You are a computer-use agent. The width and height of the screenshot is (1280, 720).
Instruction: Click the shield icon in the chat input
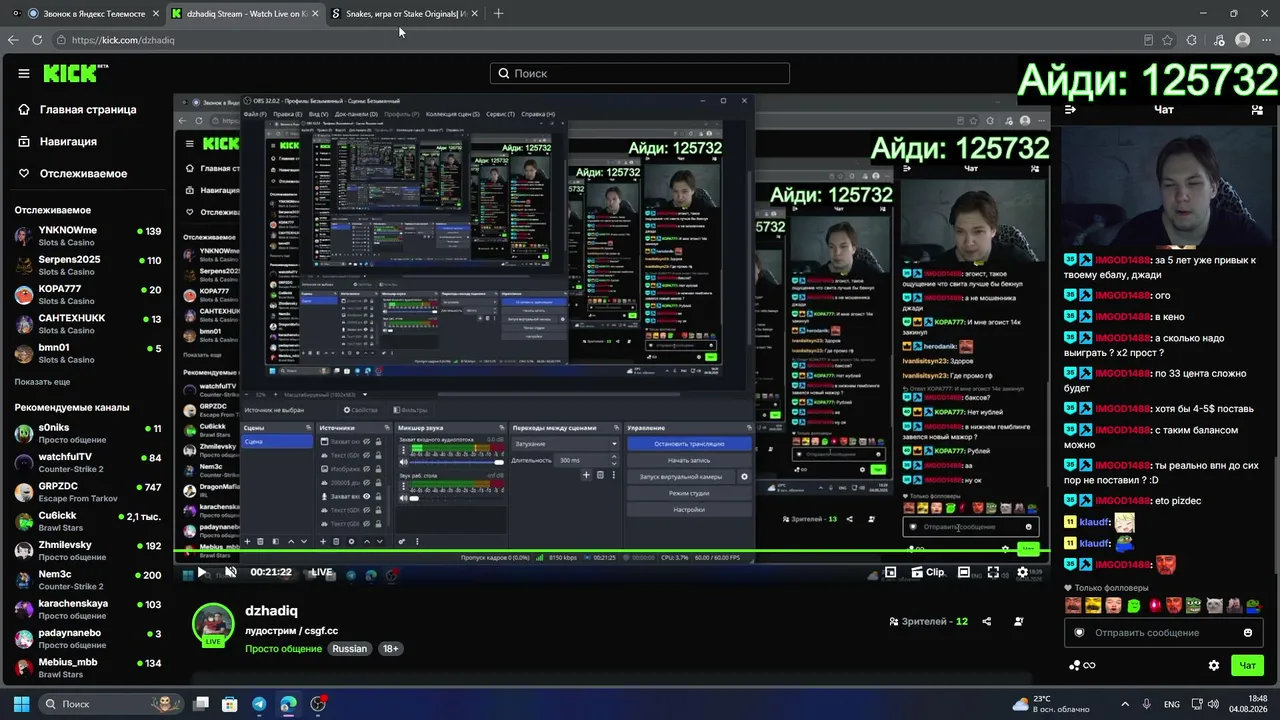point(1079,632)
